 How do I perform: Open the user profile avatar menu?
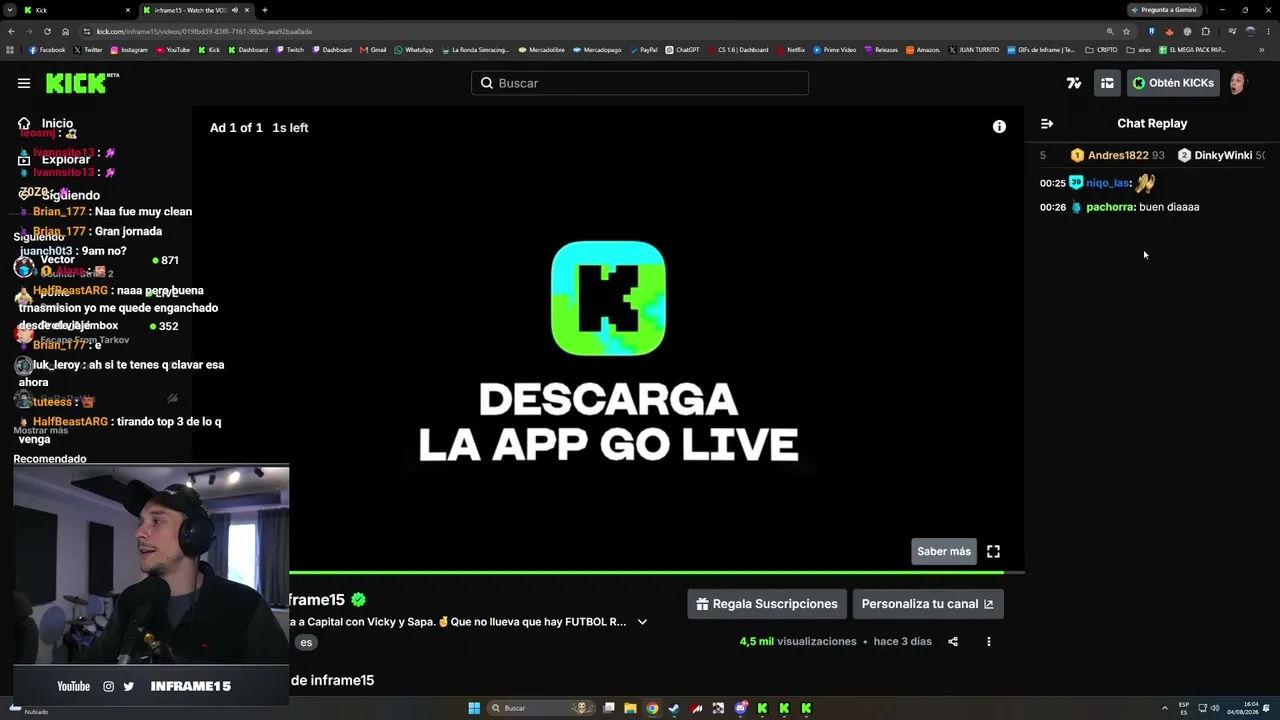pos(1238,83)
